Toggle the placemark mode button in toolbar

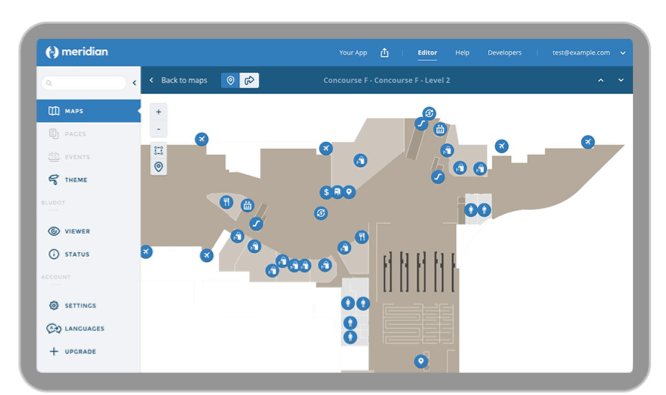(x=231, y=80)
